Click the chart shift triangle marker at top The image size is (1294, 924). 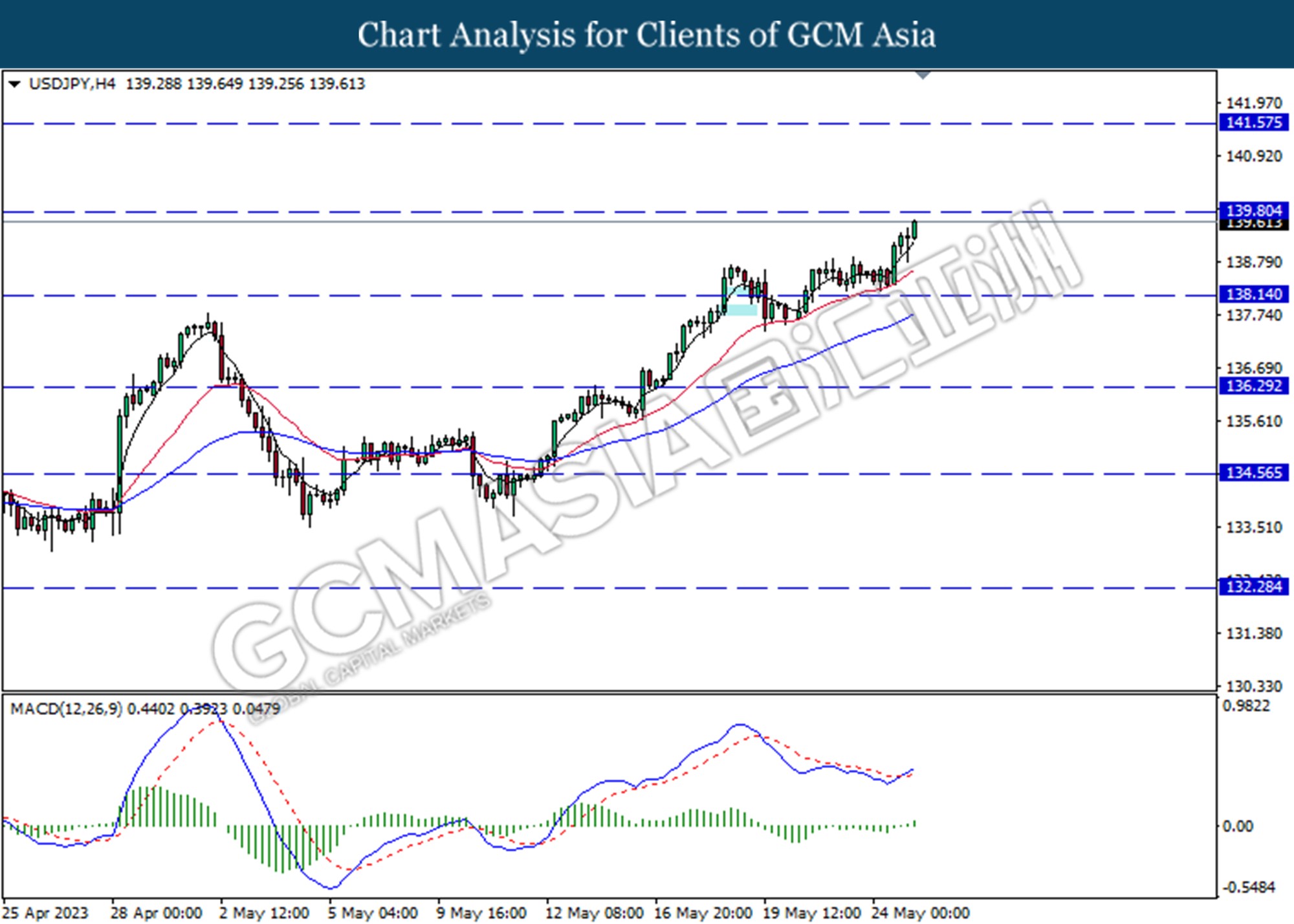coord(923,75)
